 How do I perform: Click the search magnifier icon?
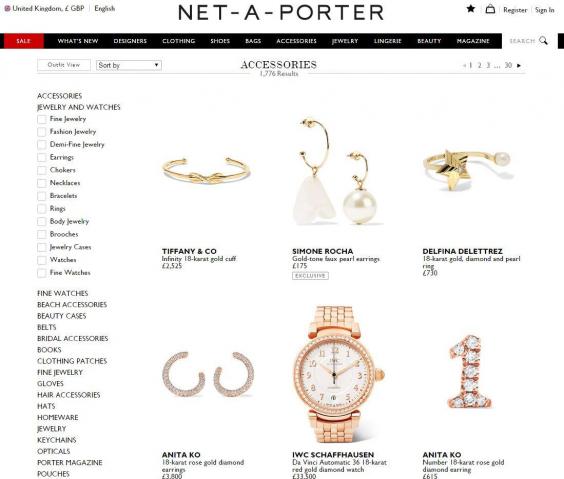(x=543, y=41)
